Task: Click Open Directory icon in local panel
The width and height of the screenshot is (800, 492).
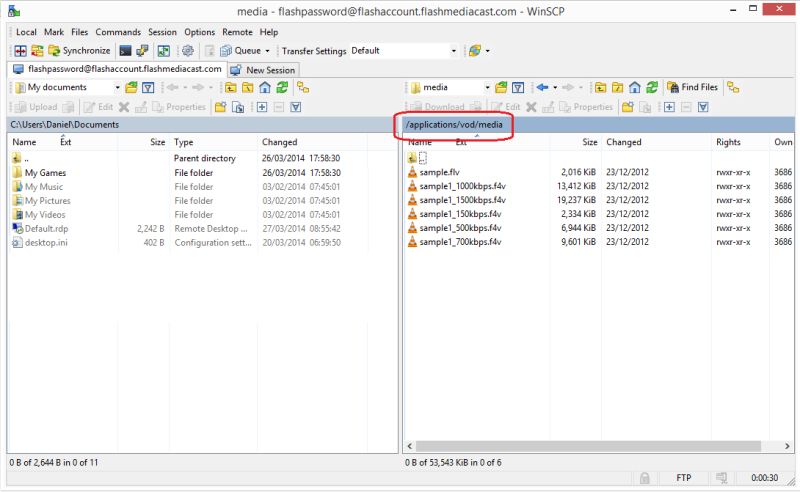Action: [x=132, y=87]
